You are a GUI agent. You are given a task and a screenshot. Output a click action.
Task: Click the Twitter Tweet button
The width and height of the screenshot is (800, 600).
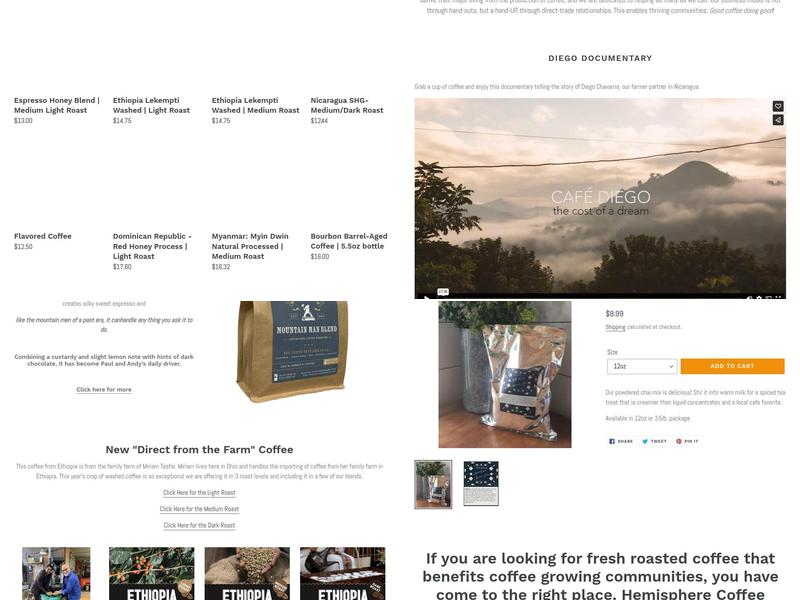coord(654,441)
